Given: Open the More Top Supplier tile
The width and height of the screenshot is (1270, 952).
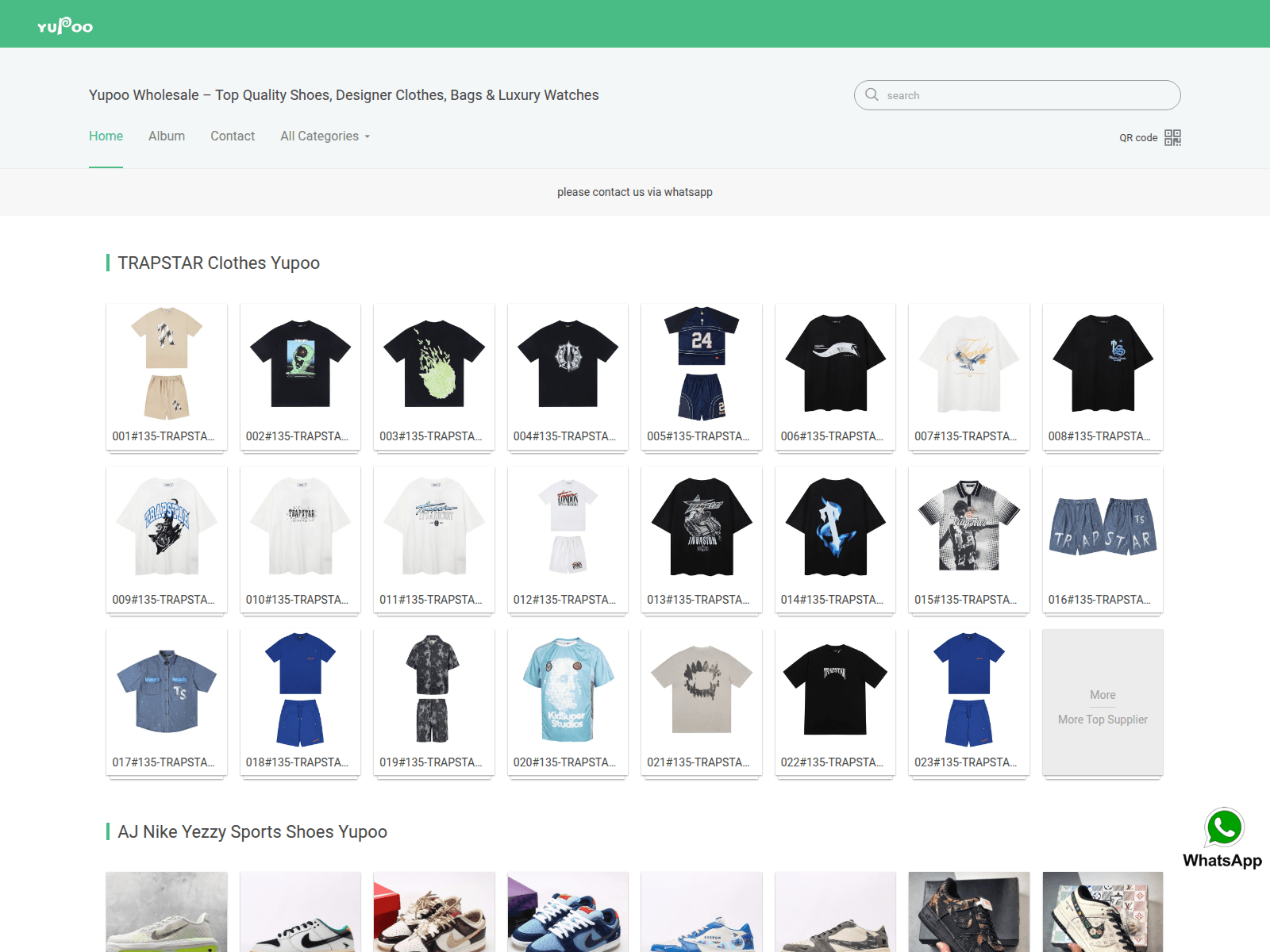Looking at the screenshot, I should 1103,703.
